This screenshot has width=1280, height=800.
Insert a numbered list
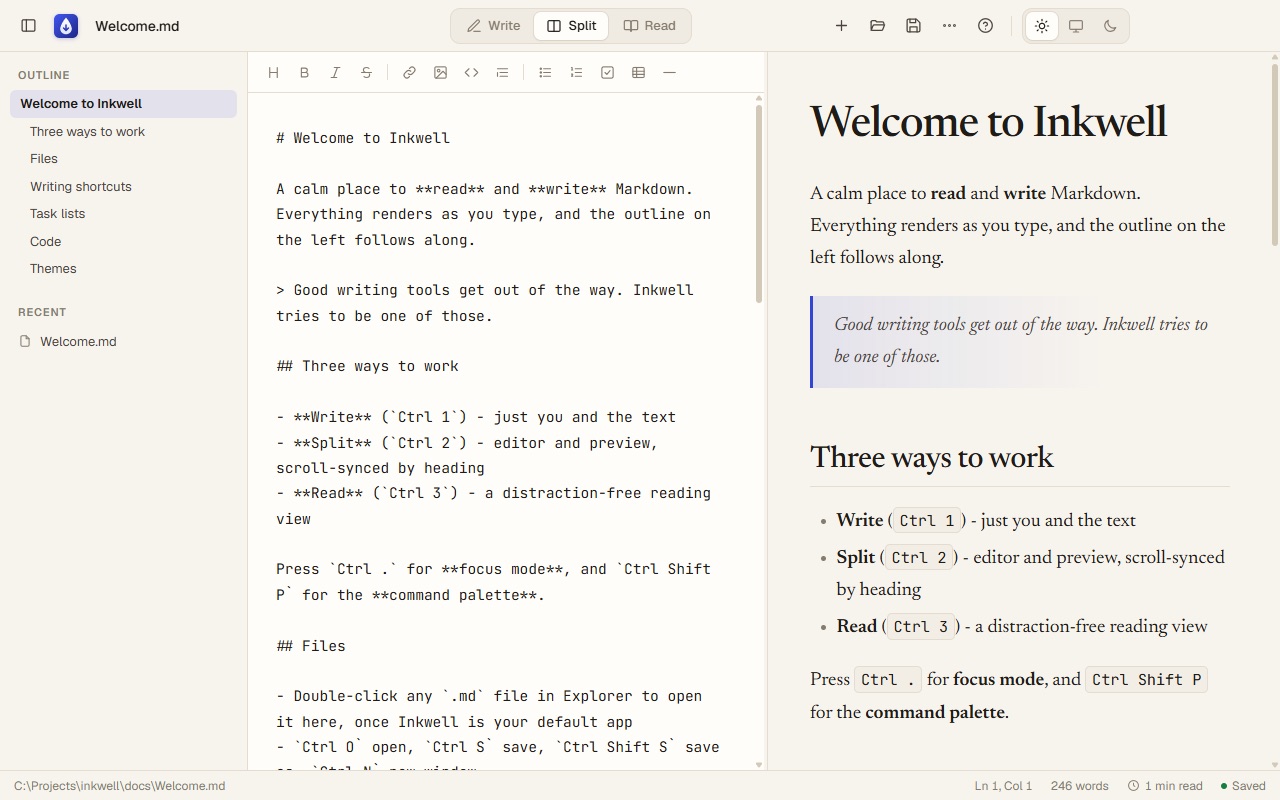(x=576, y=72)
